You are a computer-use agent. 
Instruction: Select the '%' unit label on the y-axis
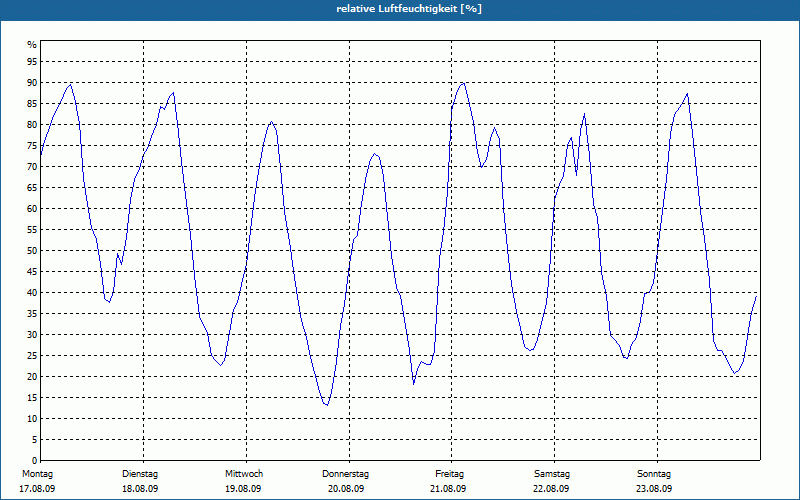click(x=32, y=45)
